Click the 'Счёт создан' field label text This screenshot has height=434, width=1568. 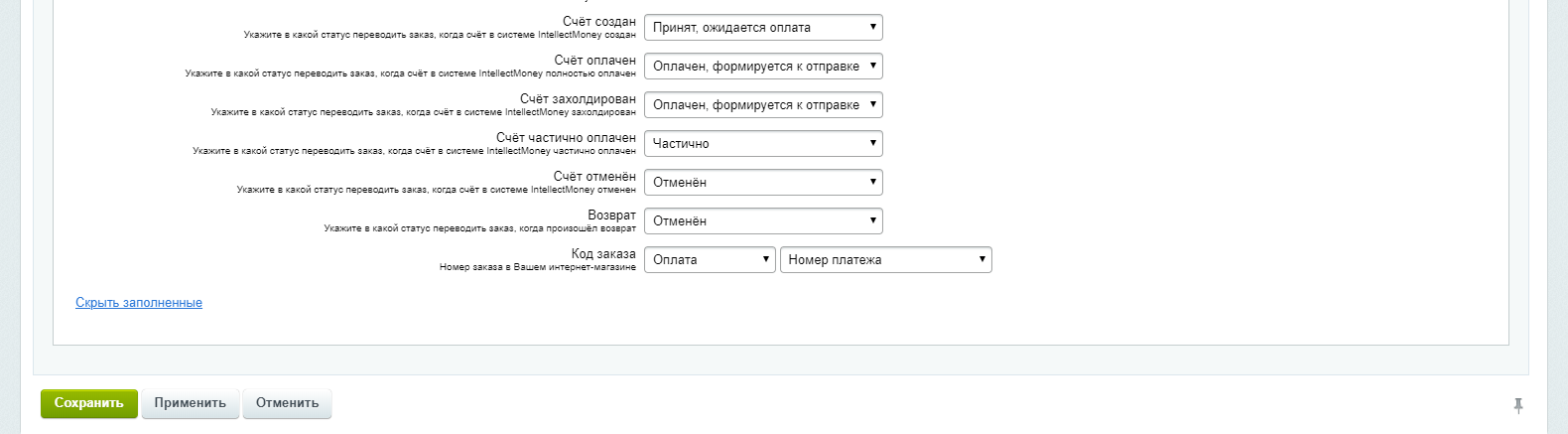[x=598, y=21]
